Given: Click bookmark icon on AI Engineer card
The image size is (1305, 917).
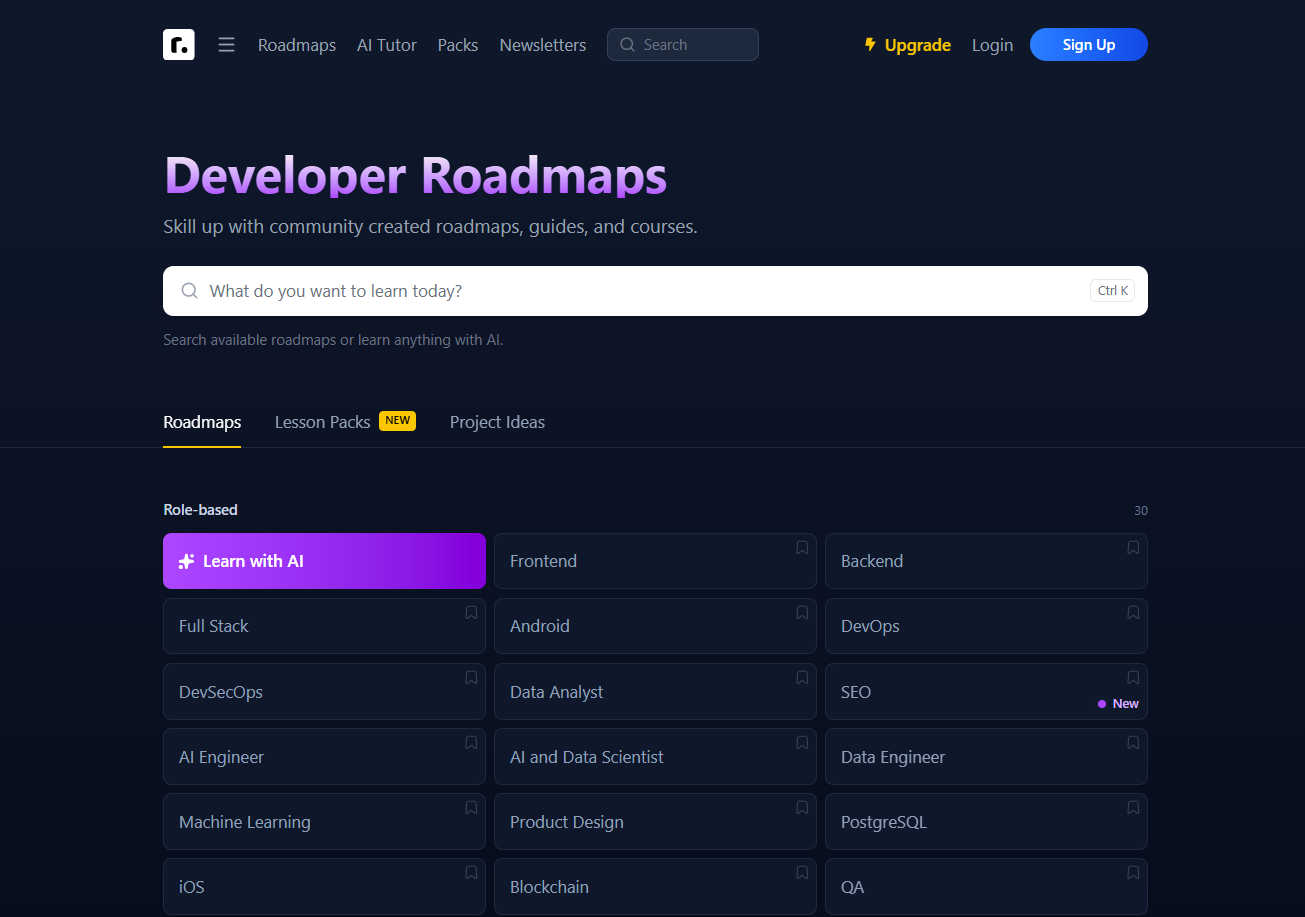Looking at the screenshot, I should (471, 743).
